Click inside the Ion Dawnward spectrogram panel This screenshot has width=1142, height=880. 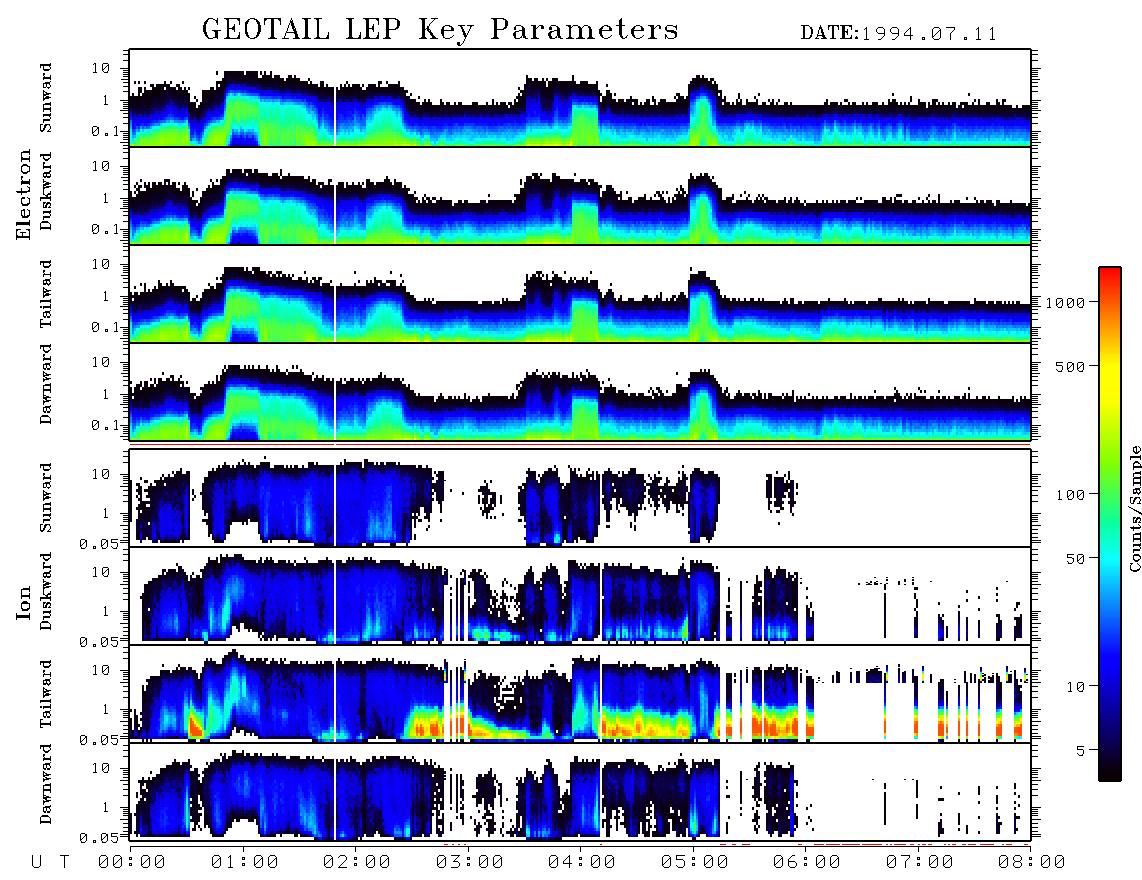pyautogui.click(x=580, y=792)
